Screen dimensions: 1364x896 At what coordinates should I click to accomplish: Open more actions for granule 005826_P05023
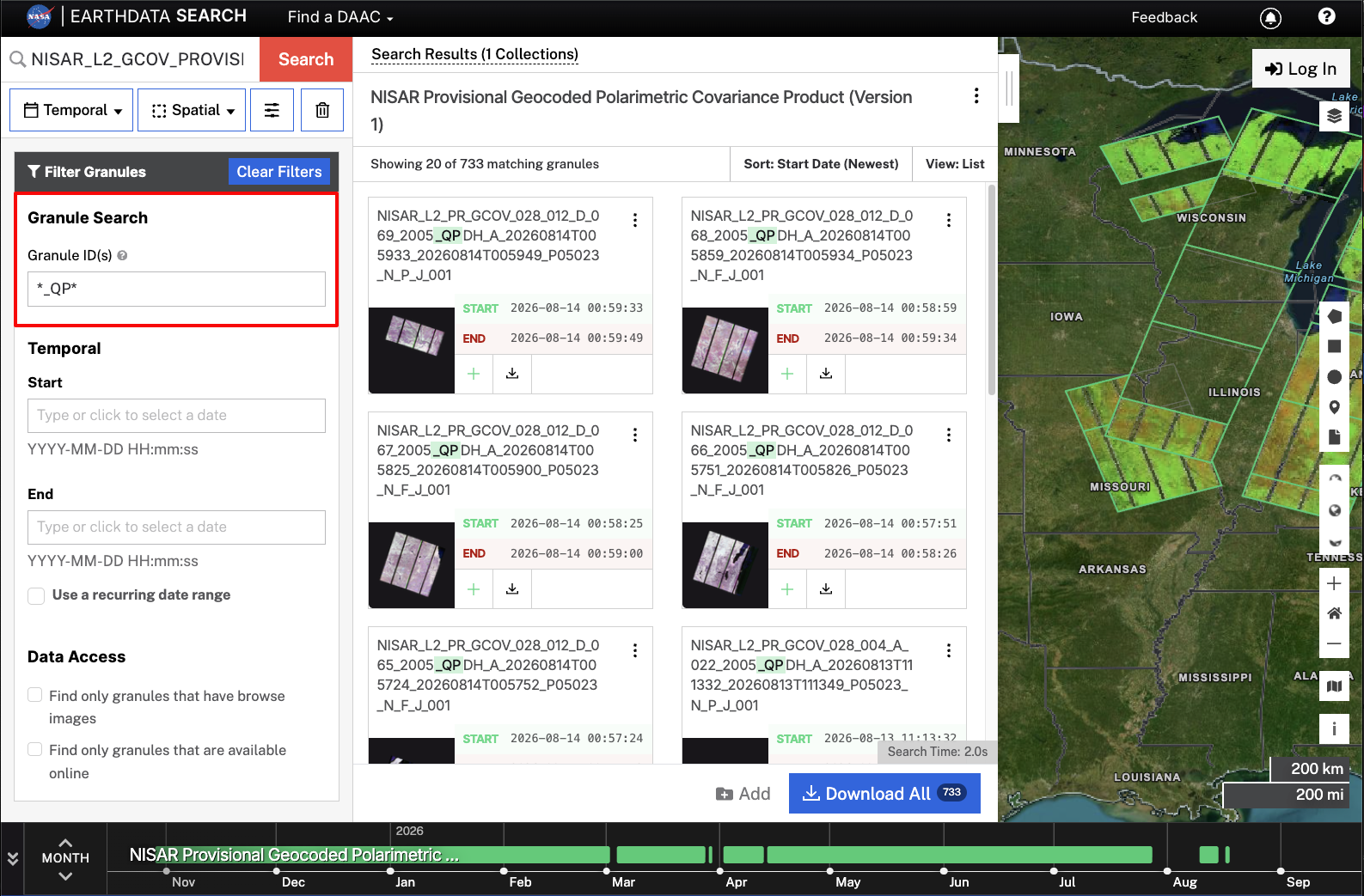click(x=949, y=435)
